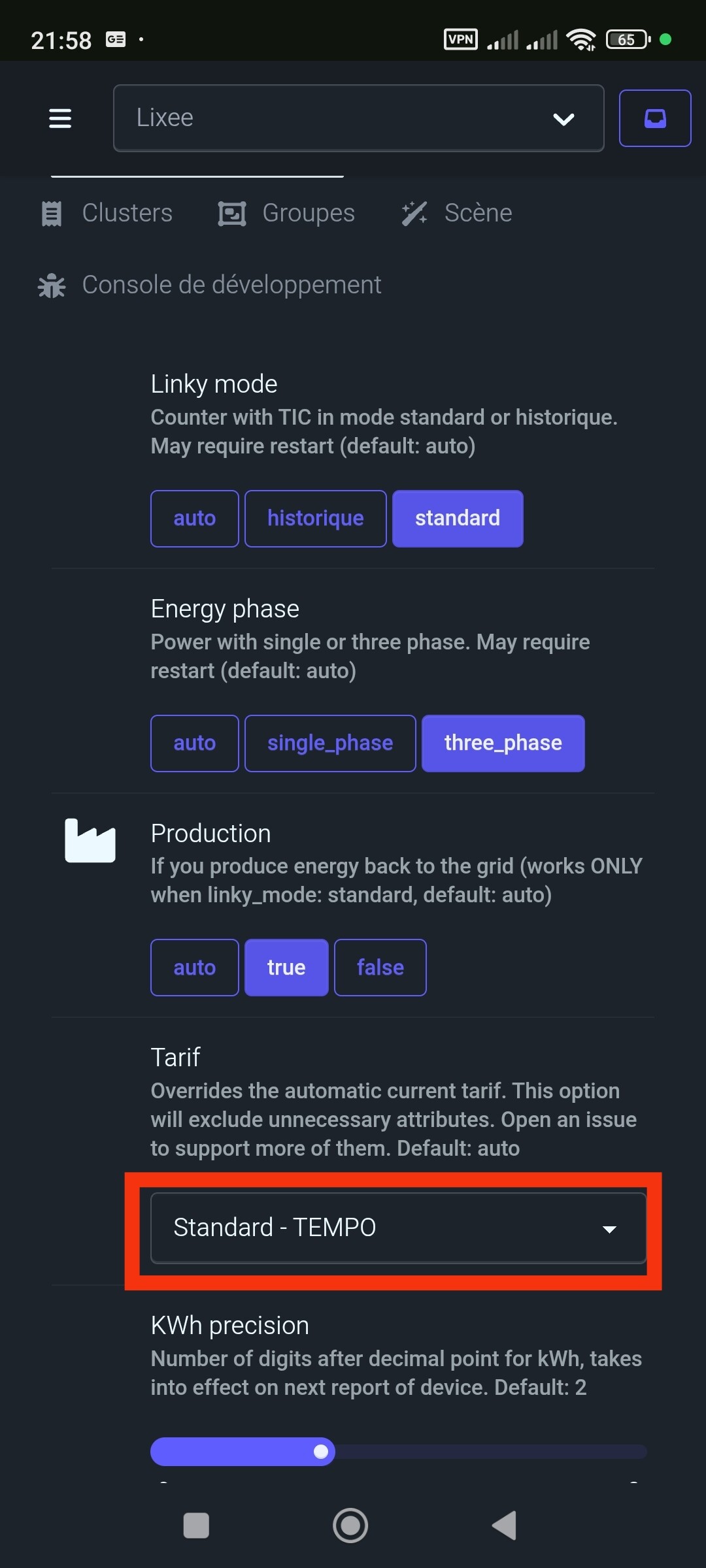This screenshot has width=706, height=1568.
Task: Tap the Android back navigation button
Action: tap(505, 1526)
